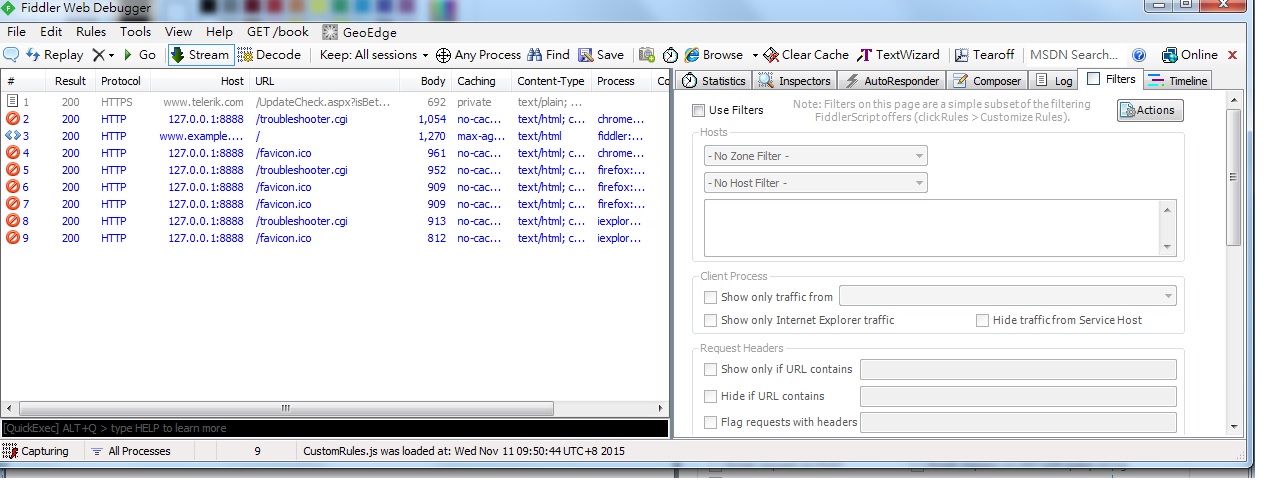Select session 9 /favicon.ico row

click(335, 238)
